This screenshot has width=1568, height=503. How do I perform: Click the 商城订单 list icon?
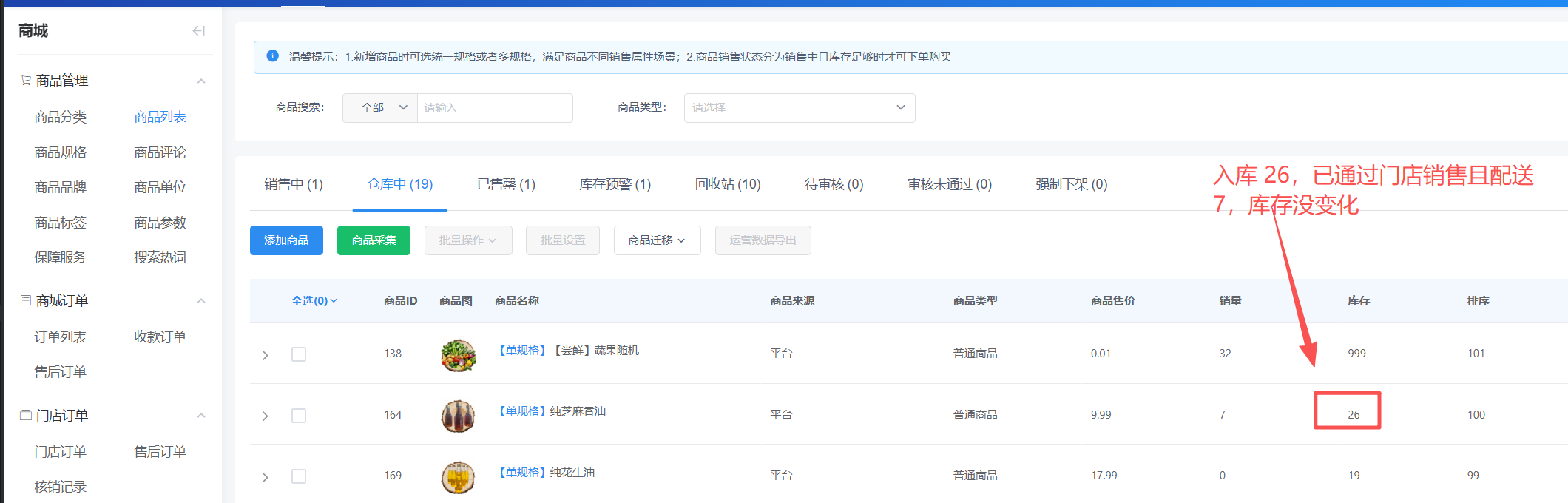(26, 301)
